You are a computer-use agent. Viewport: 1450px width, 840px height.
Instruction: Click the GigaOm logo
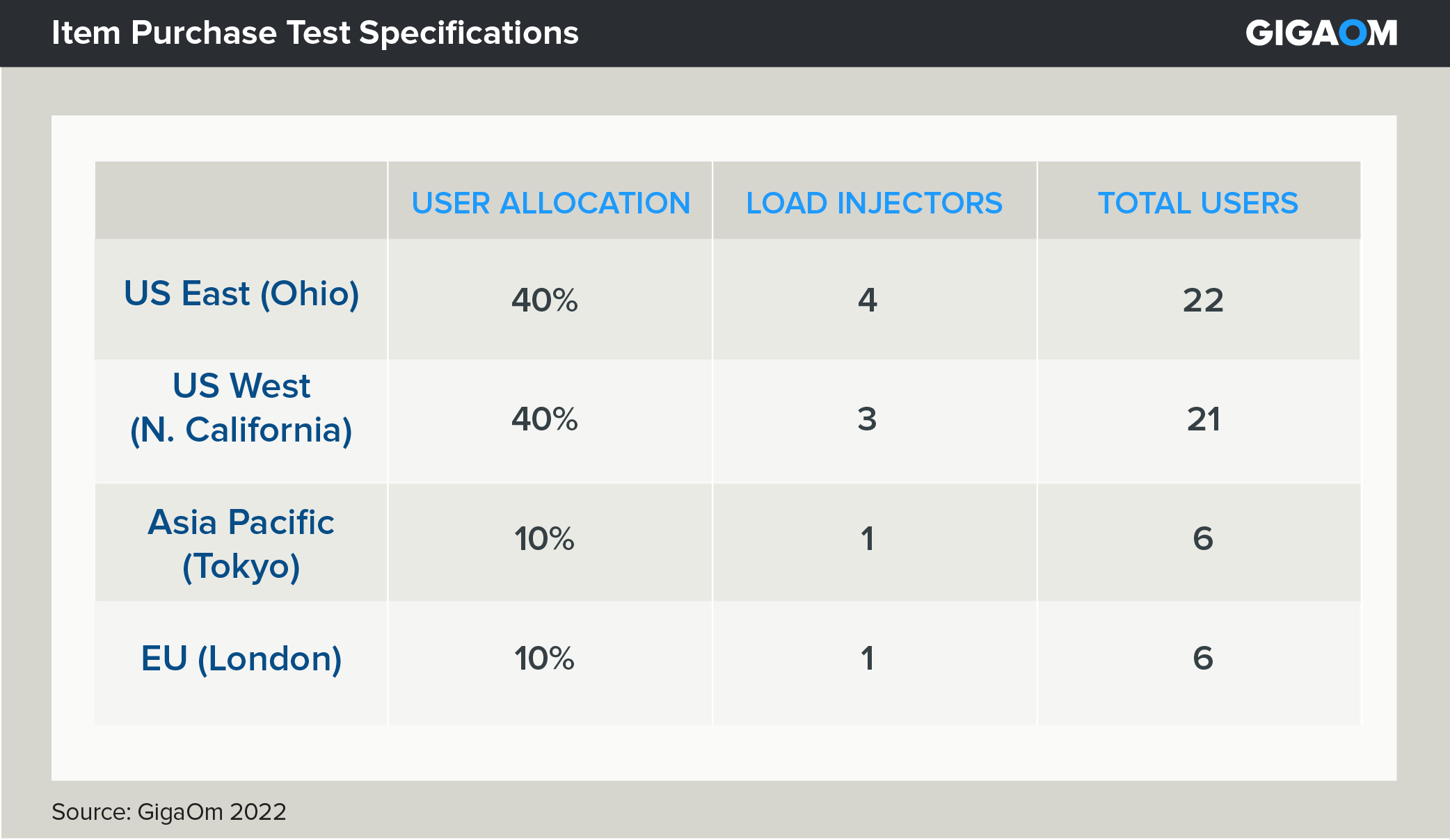(x=1321, y=33)
